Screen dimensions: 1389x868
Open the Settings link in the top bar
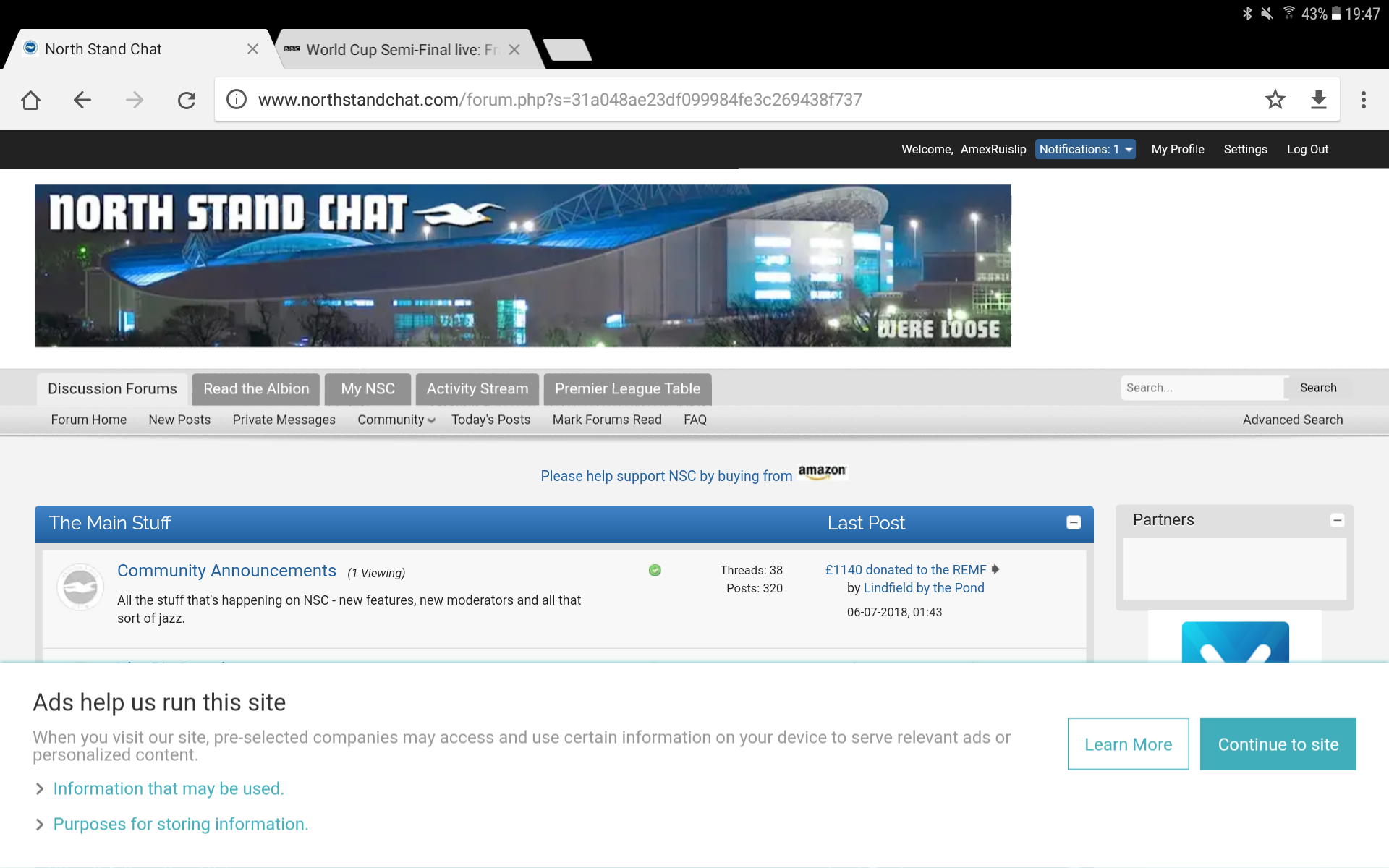[x=1245, y=149]
